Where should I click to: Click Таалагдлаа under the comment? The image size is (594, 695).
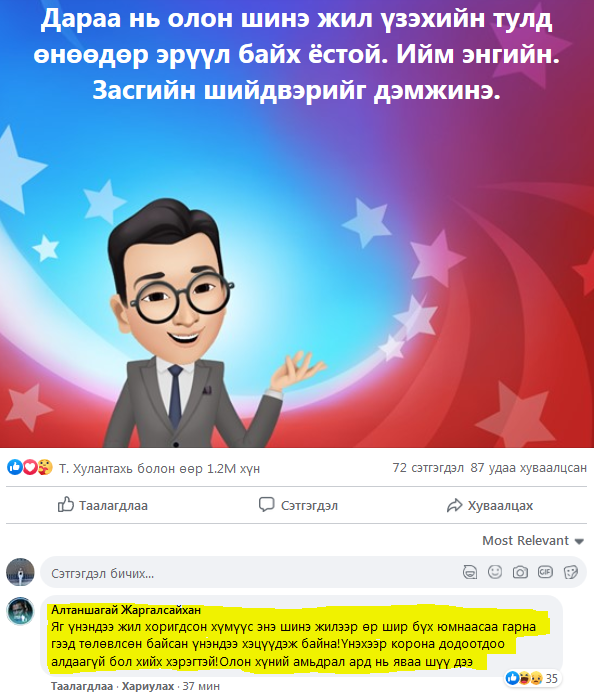click(82, 686)
